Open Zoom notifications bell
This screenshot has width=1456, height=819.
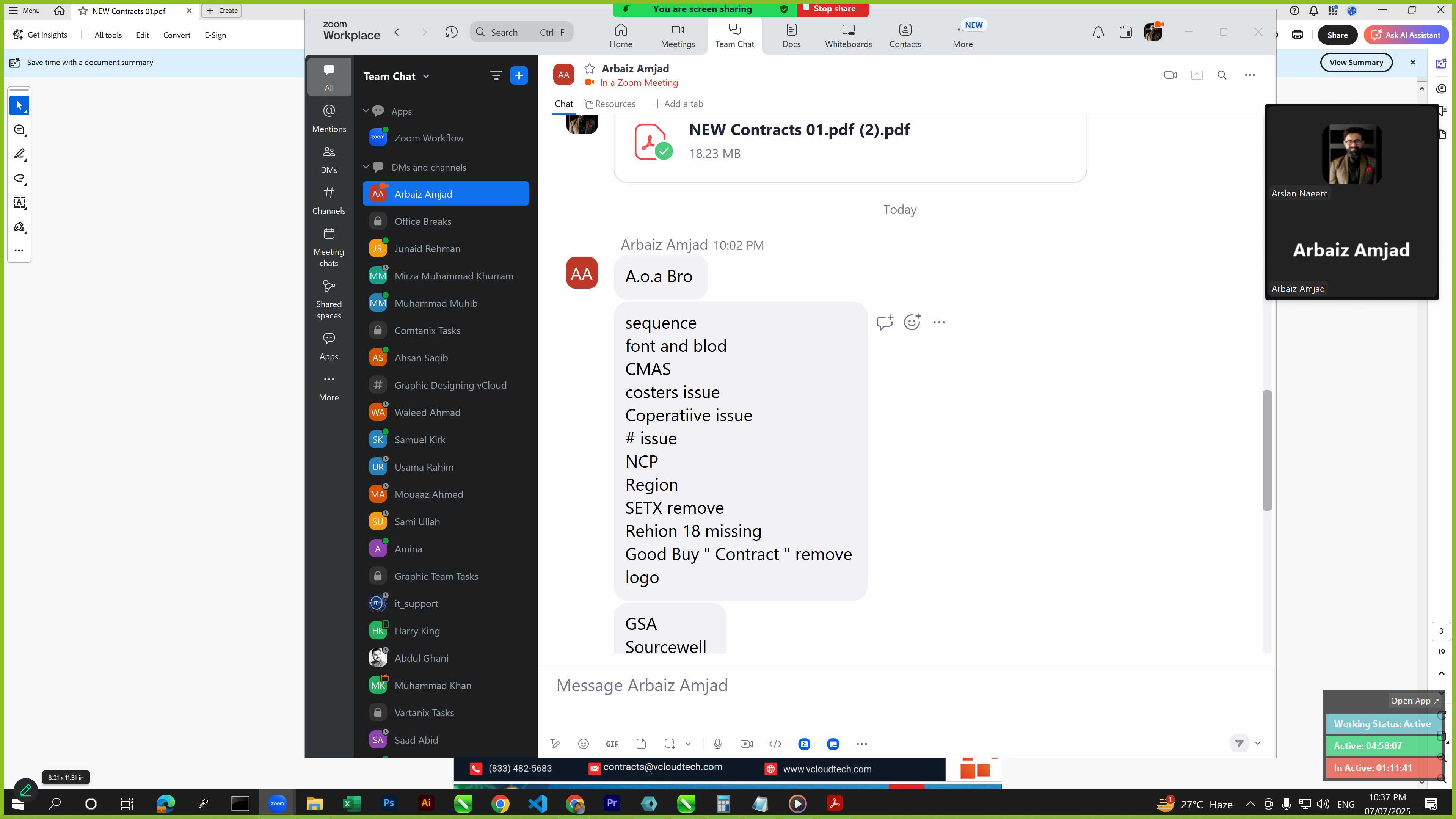tap(1098, 32)
